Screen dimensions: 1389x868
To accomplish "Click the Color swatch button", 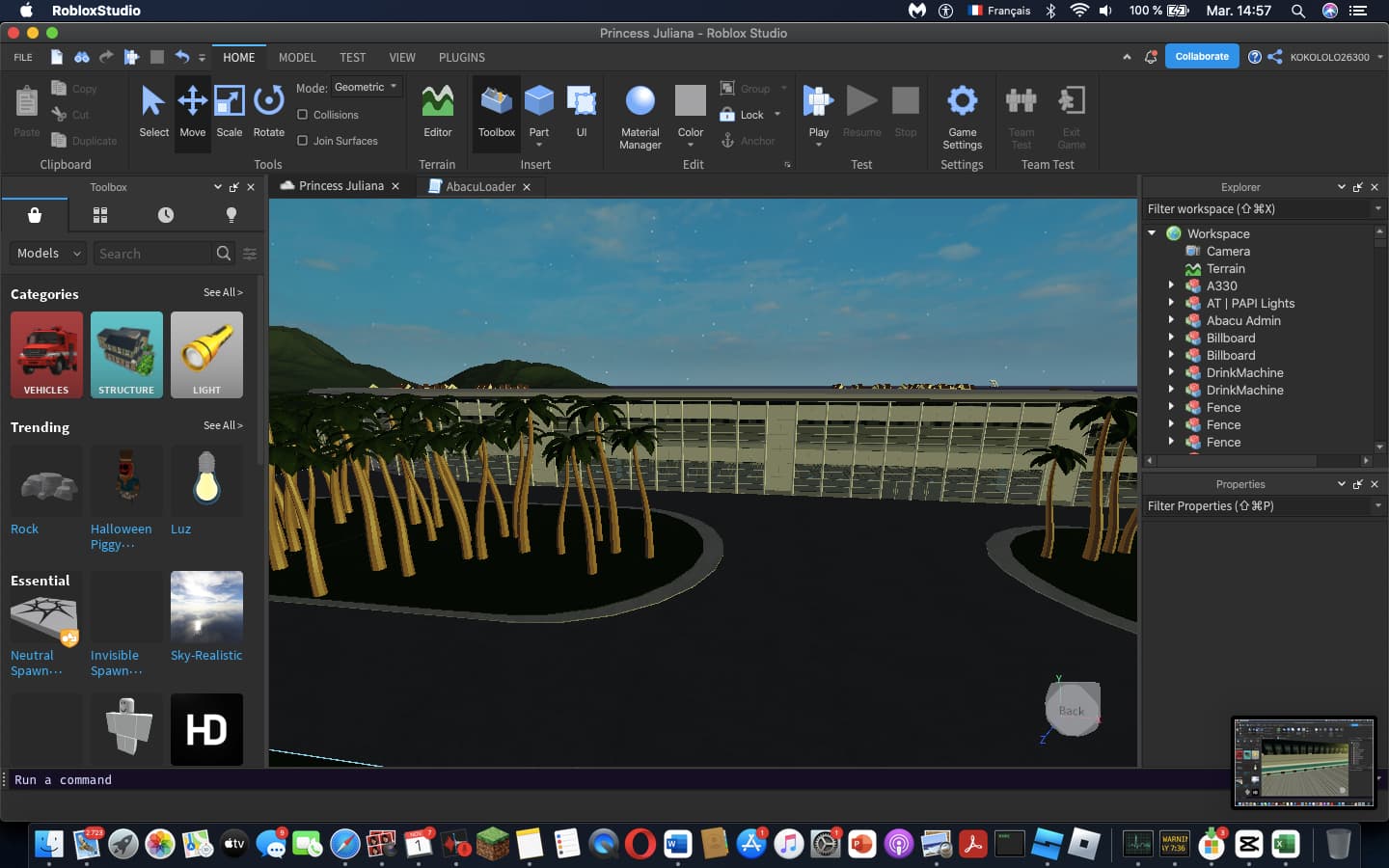I will [690, 101].
